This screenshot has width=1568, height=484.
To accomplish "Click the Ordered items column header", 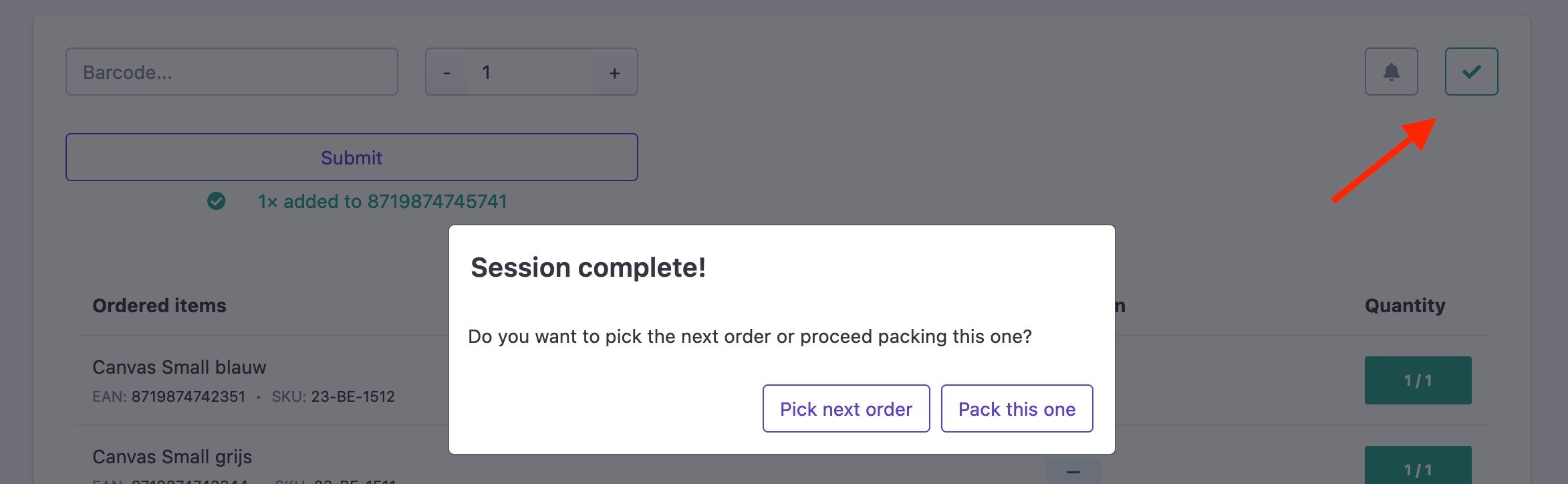I will (159, 306).
